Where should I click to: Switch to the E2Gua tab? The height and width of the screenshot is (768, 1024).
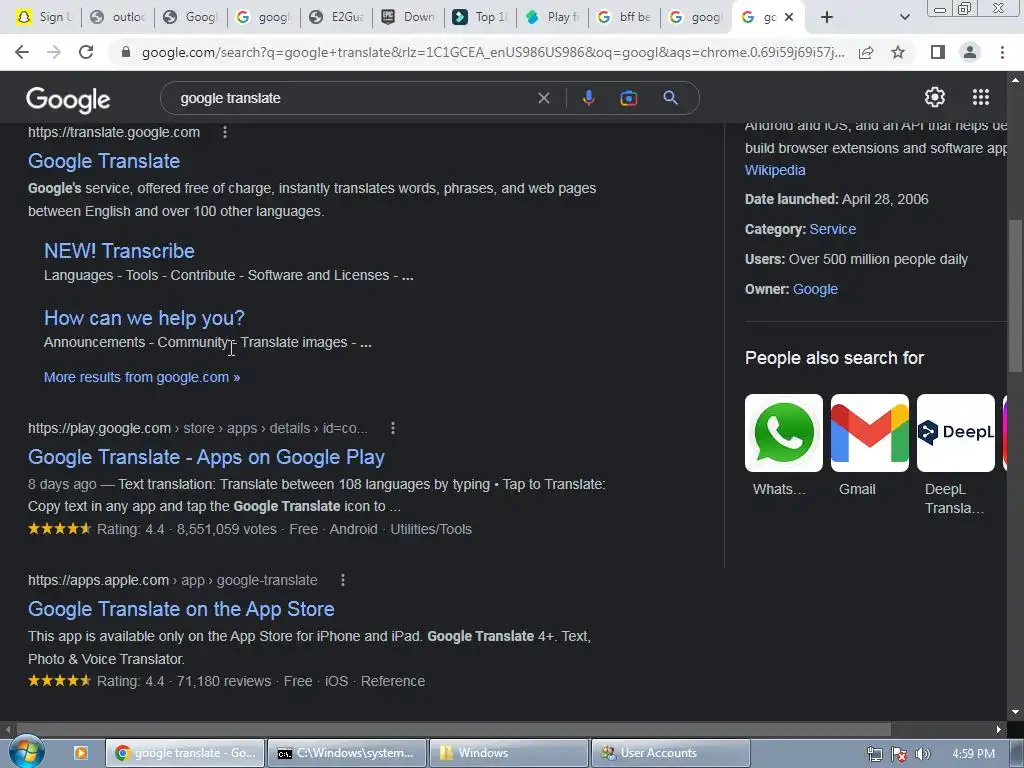click(337, 17)
